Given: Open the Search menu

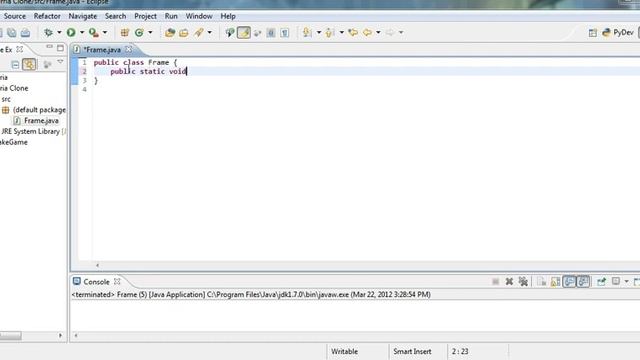Looking at the screenshot, I should point(116,16).
